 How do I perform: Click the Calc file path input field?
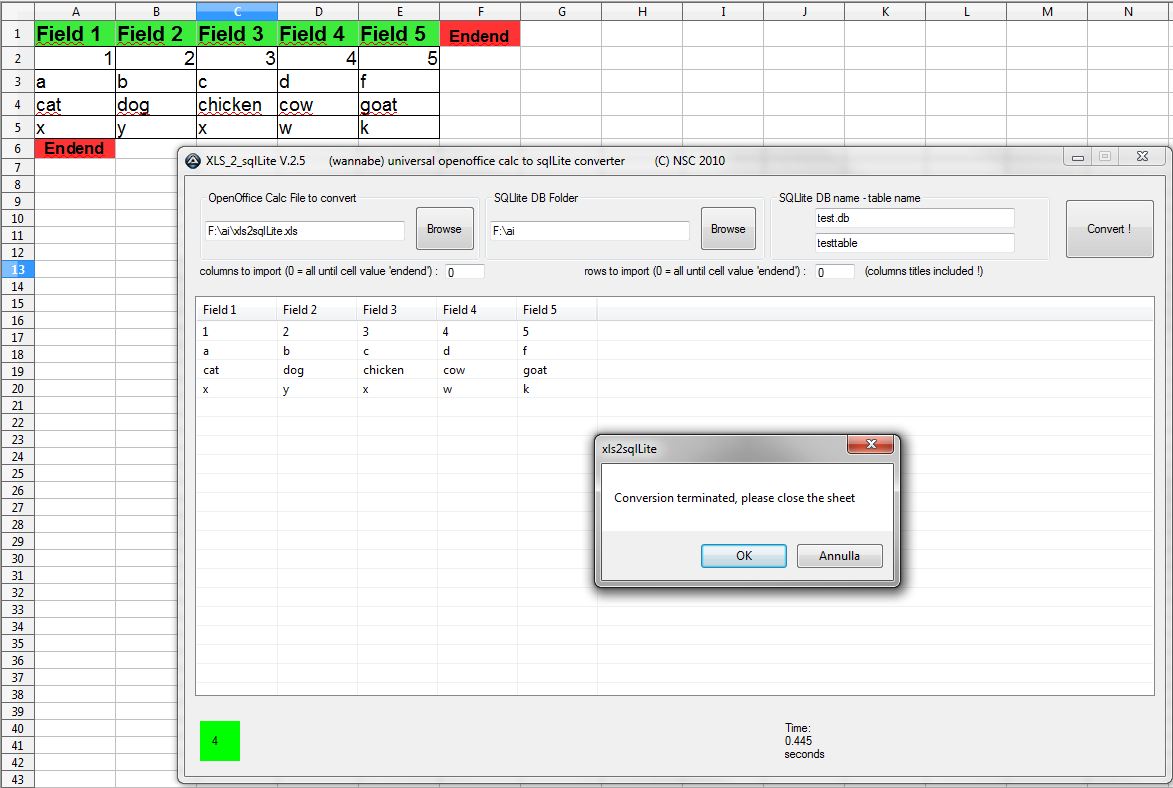click(303, 231)
